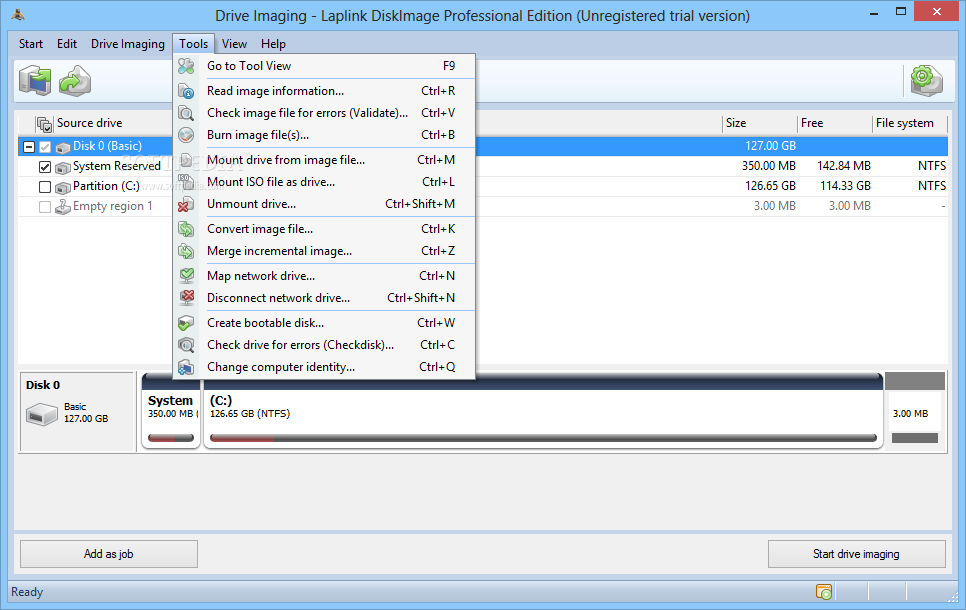Select the 3.00 MB empty region block
This screenshot has width=966, height=610.
click(x=915, y=411)
